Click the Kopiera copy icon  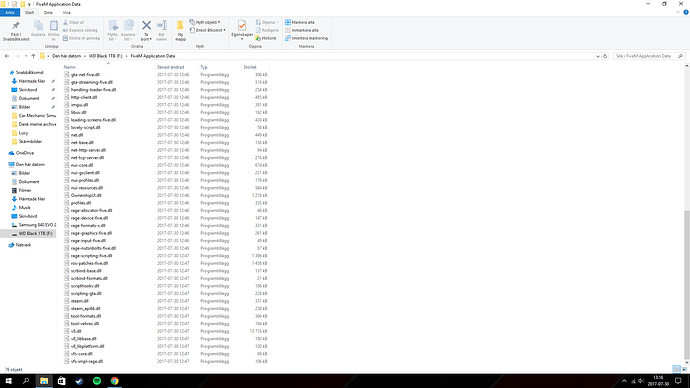[x=38, y=29]
